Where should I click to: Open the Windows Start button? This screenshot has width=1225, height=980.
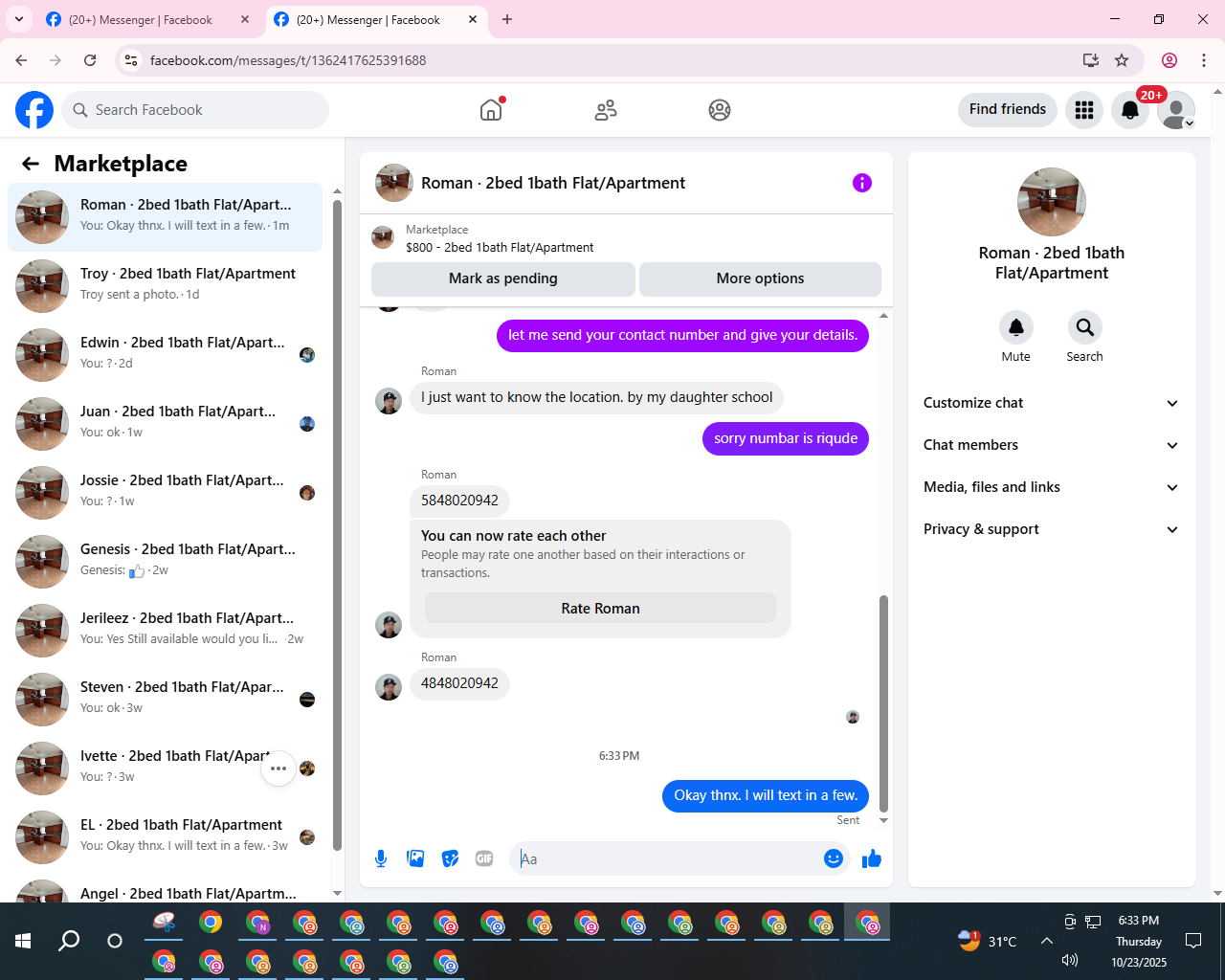[x=23, y=941]
